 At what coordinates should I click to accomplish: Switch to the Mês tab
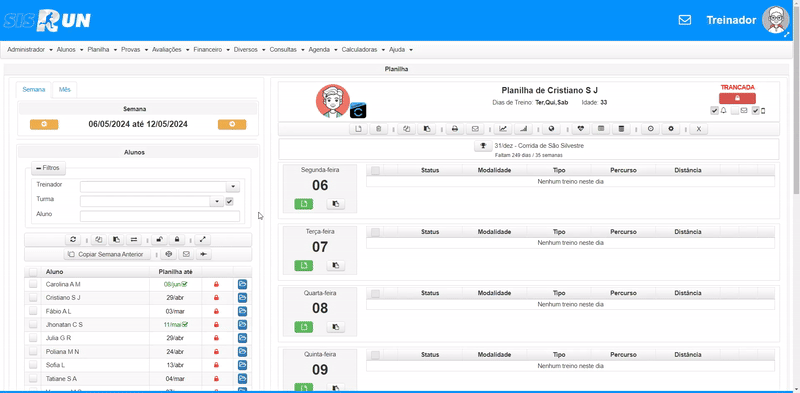[x=65, y=89]
